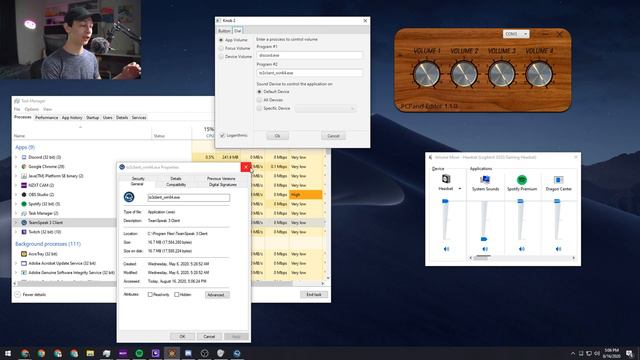Viewport: 640px width, 360px height.
Task: Open the COM3 port dropdown in PCPanel Editor
Action: [x=516, y=34]
